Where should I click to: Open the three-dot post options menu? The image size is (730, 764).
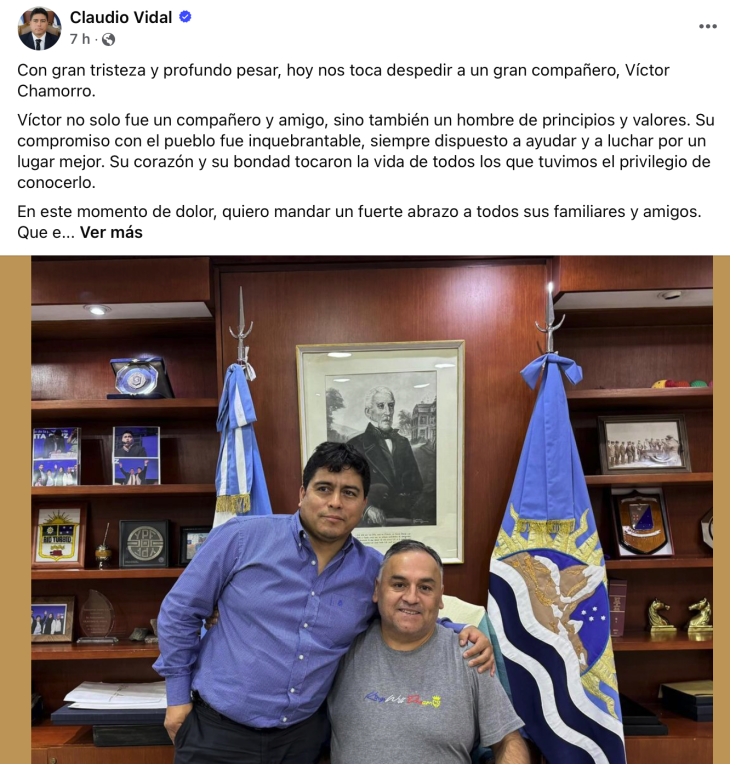pos(708,26)
